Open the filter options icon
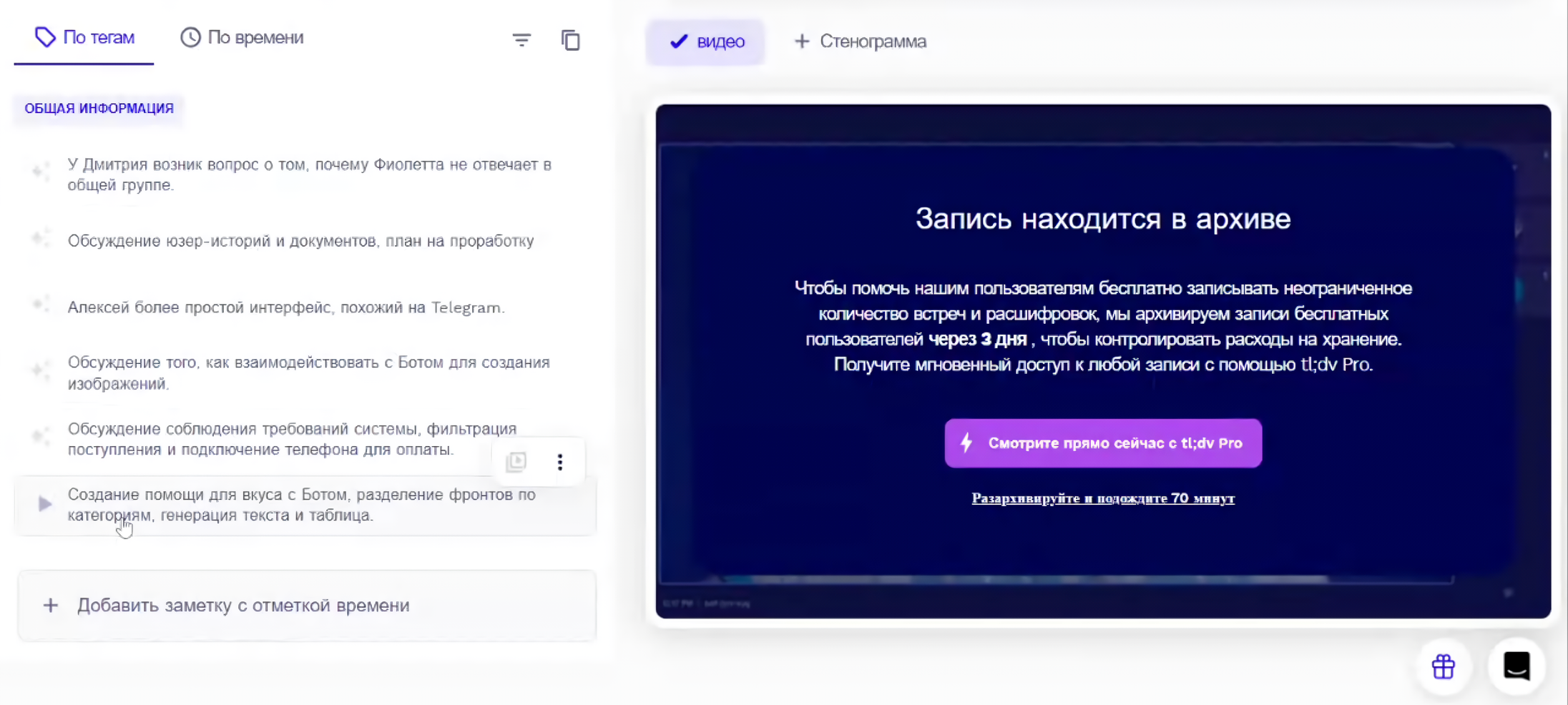This screenshot has height=705, width=1568. point(521,40)
